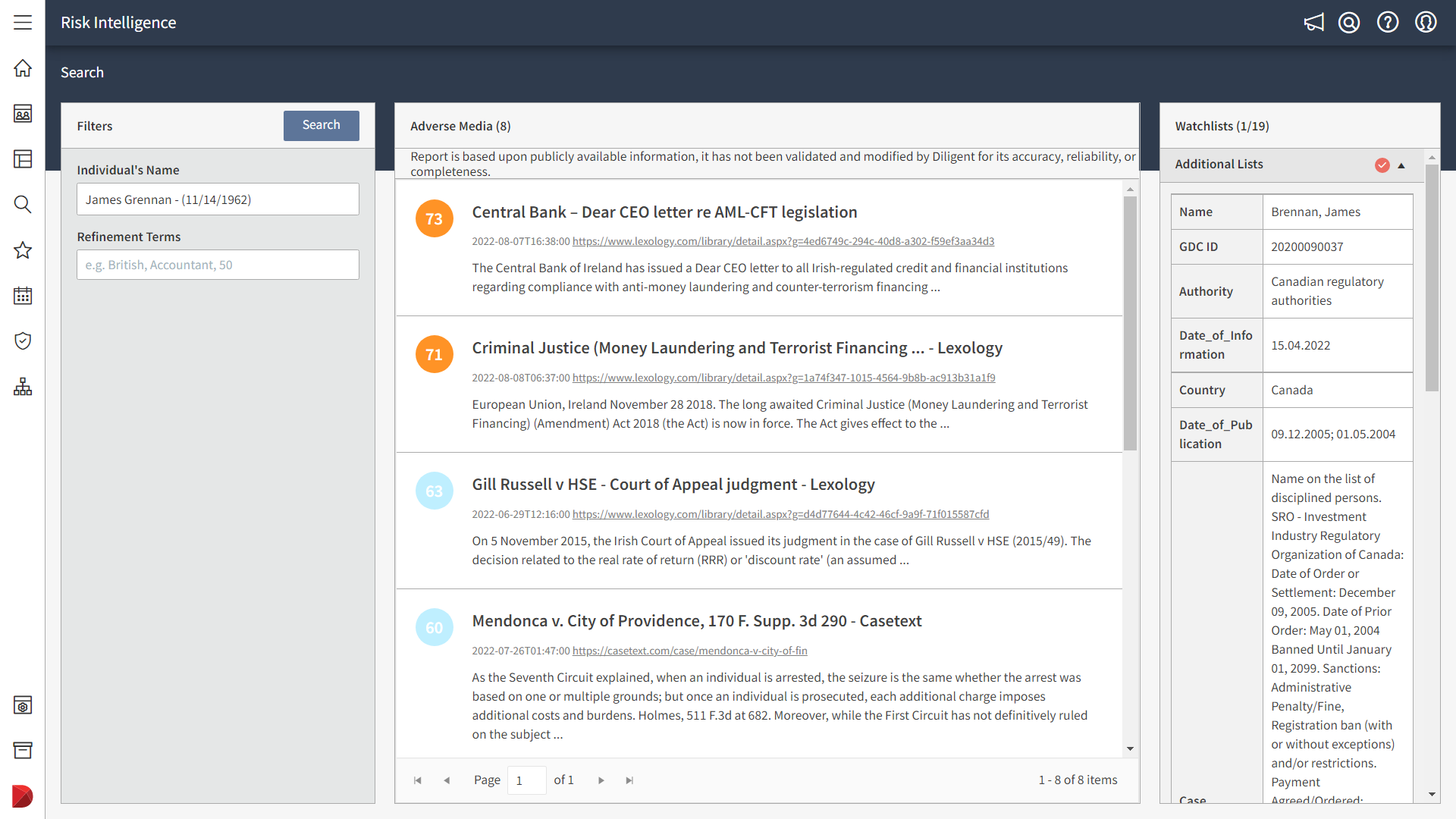Go to previous results page
Viewport: 1456px width, 819px height.
coord(447,780)
